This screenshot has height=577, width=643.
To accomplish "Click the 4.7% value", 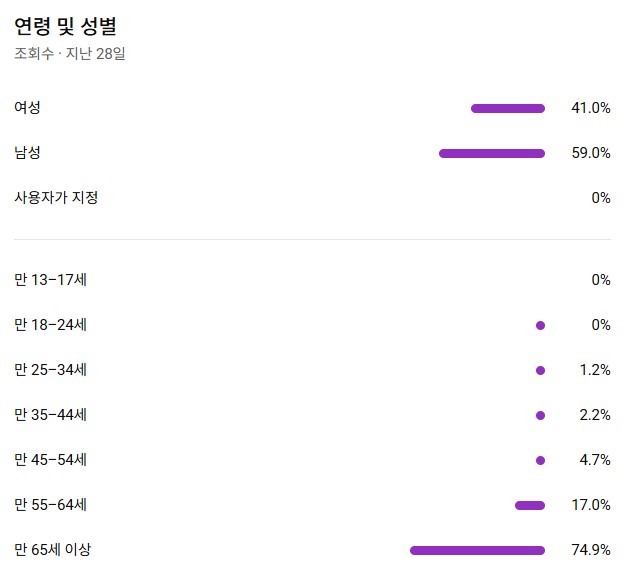I will [x=595, y=460].
